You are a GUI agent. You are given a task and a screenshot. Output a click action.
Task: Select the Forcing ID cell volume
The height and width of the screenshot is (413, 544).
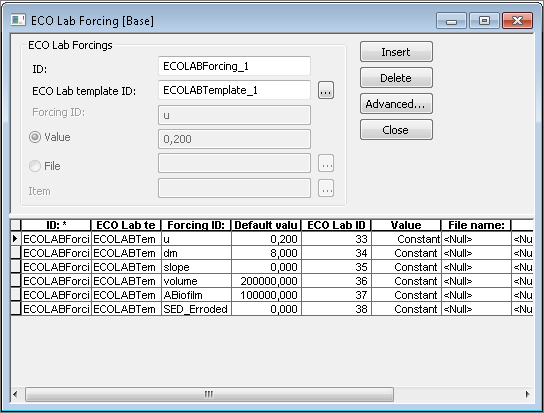click(x=196, y=281)
